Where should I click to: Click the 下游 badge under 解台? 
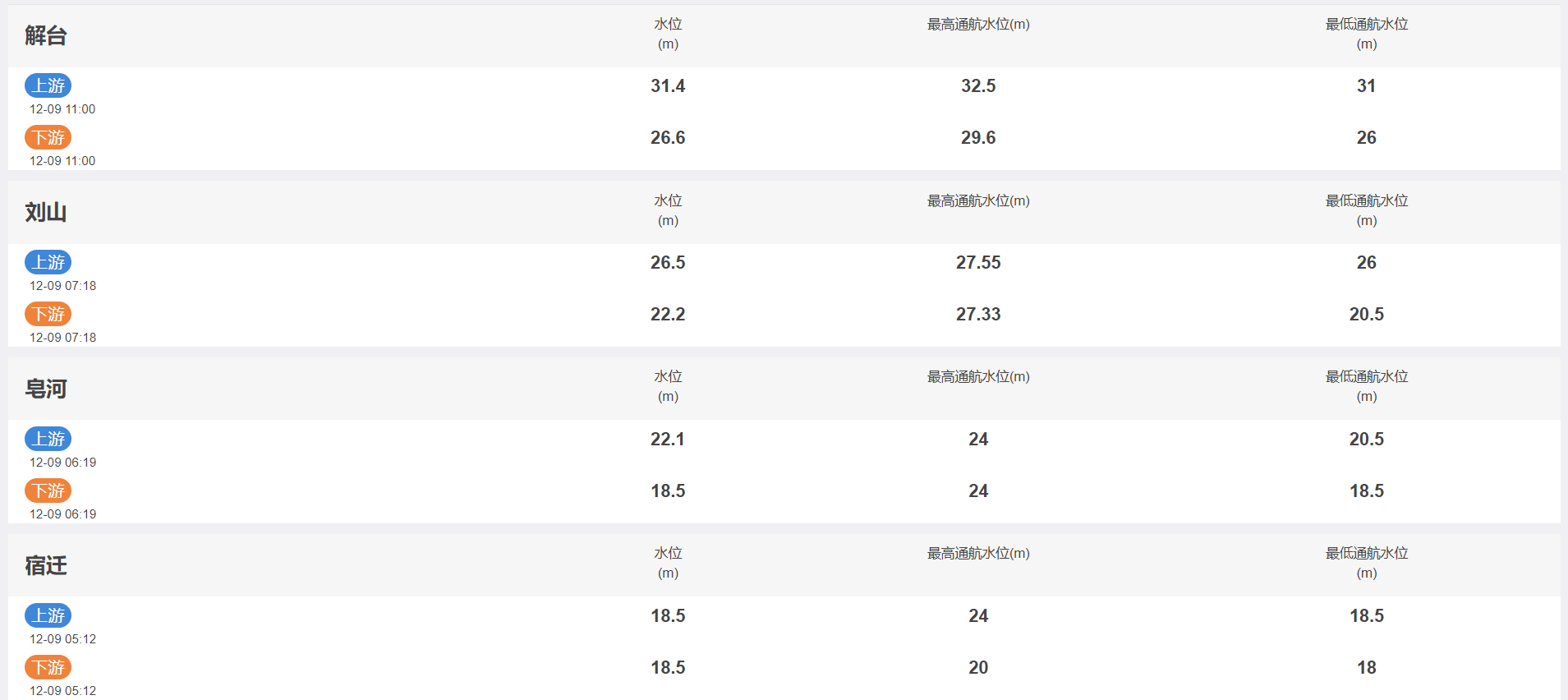48,137
